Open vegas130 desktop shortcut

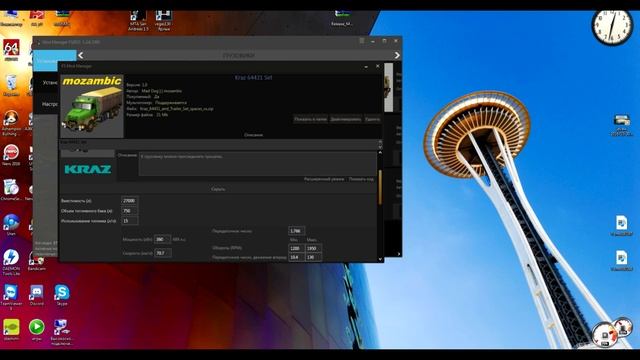point(163,21)
